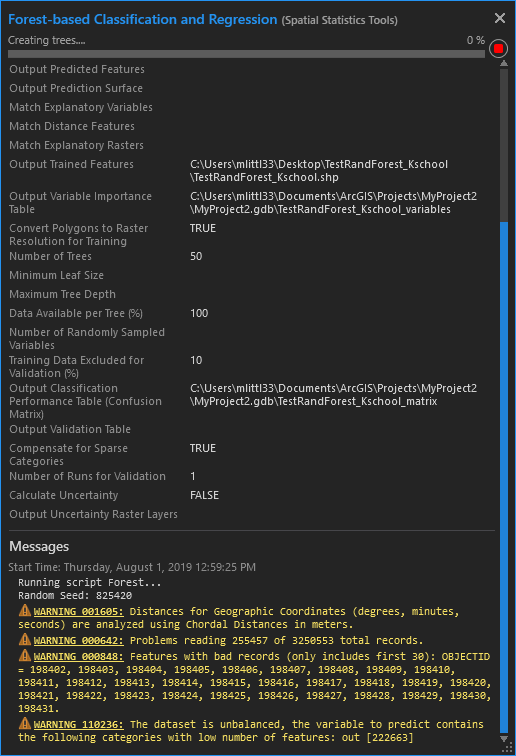Click the scroll down arrow of the scrollbar
The width and height of the screenshot is (516, 756).
point(504,739)
